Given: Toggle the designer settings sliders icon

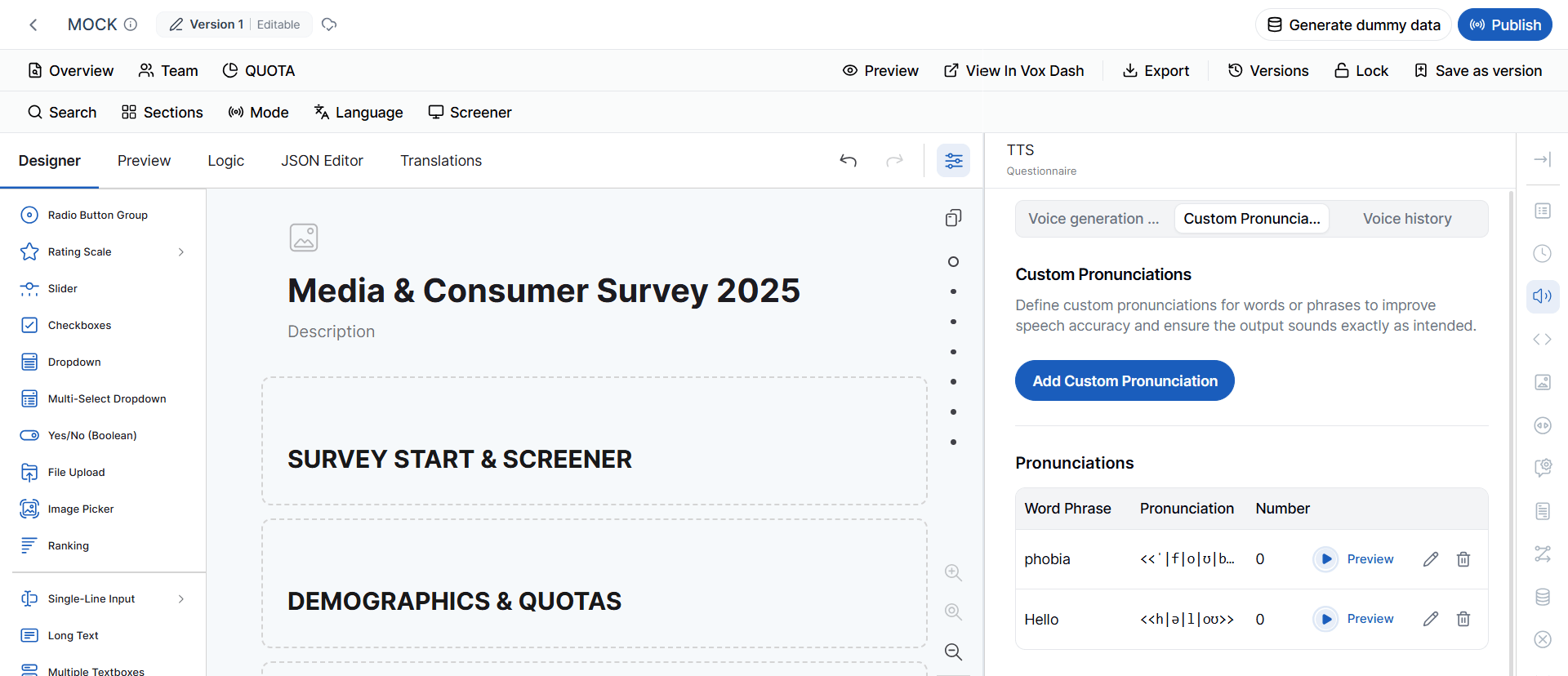Looking at the screenshot, I should point(954,161).
